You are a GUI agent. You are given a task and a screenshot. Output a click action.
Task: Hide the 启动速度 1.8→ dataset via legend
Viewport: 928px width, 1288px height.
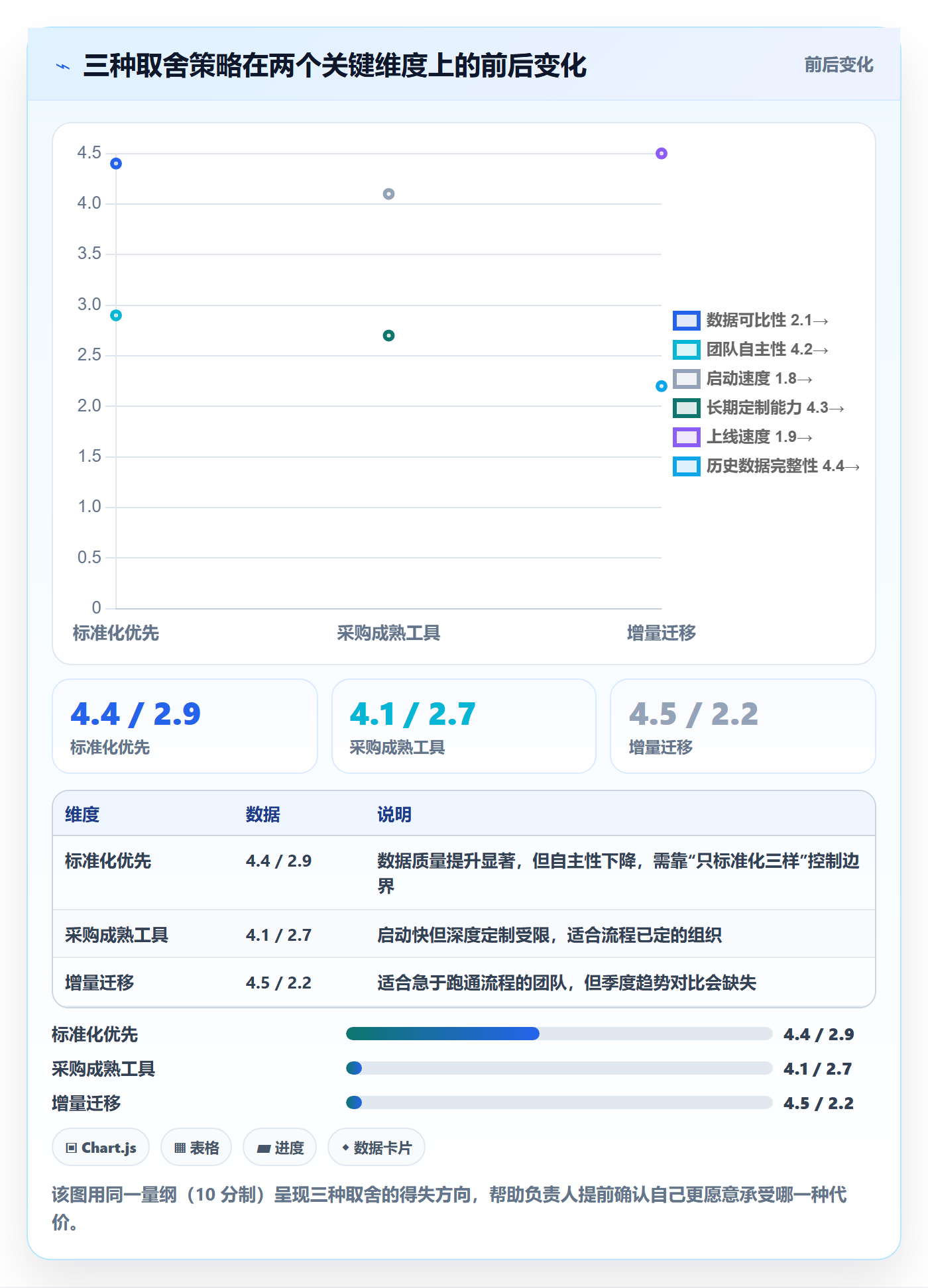pyautogui.click(x=742, y=379)
